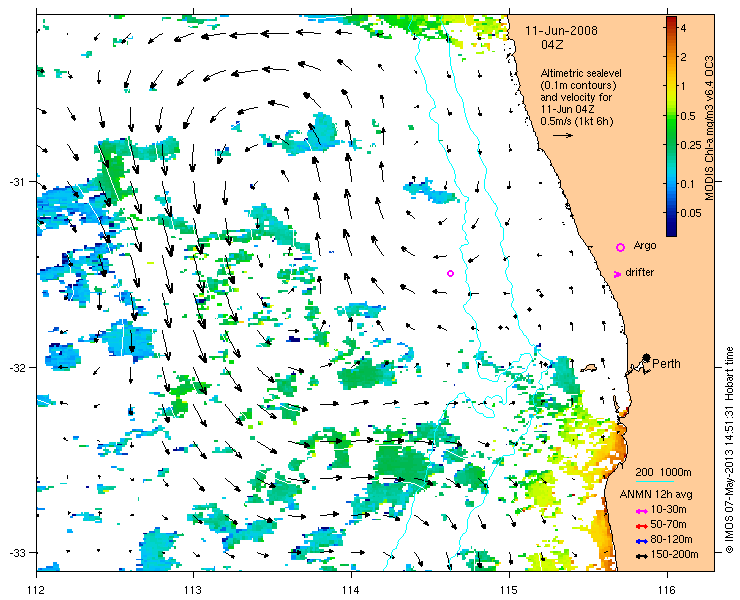
Task: Click the ANMN 12h avg legend heading
Action: [656, 494]
